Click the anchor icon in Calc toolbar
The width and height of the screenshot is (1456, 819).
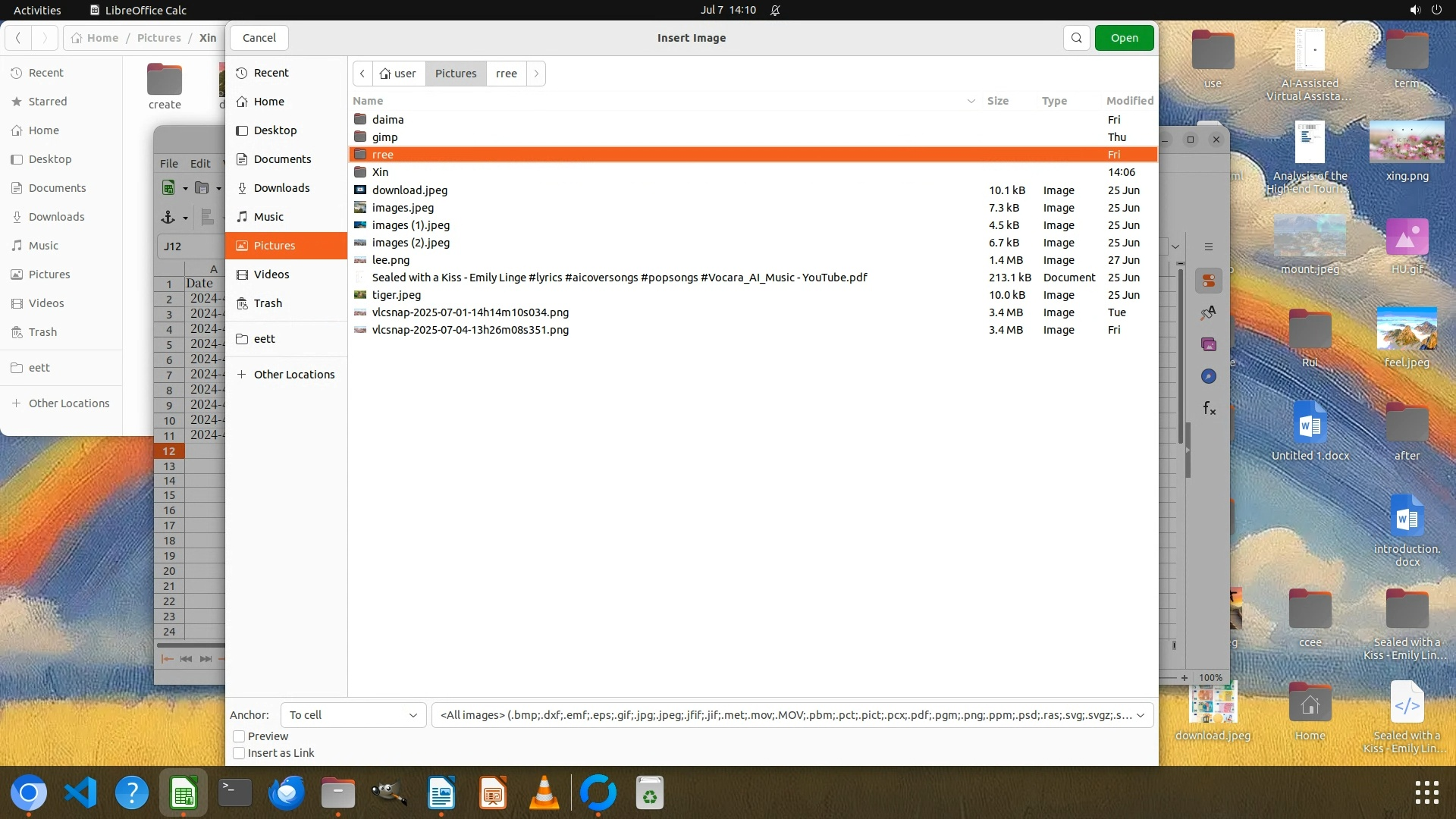click(x=168, y=218)
